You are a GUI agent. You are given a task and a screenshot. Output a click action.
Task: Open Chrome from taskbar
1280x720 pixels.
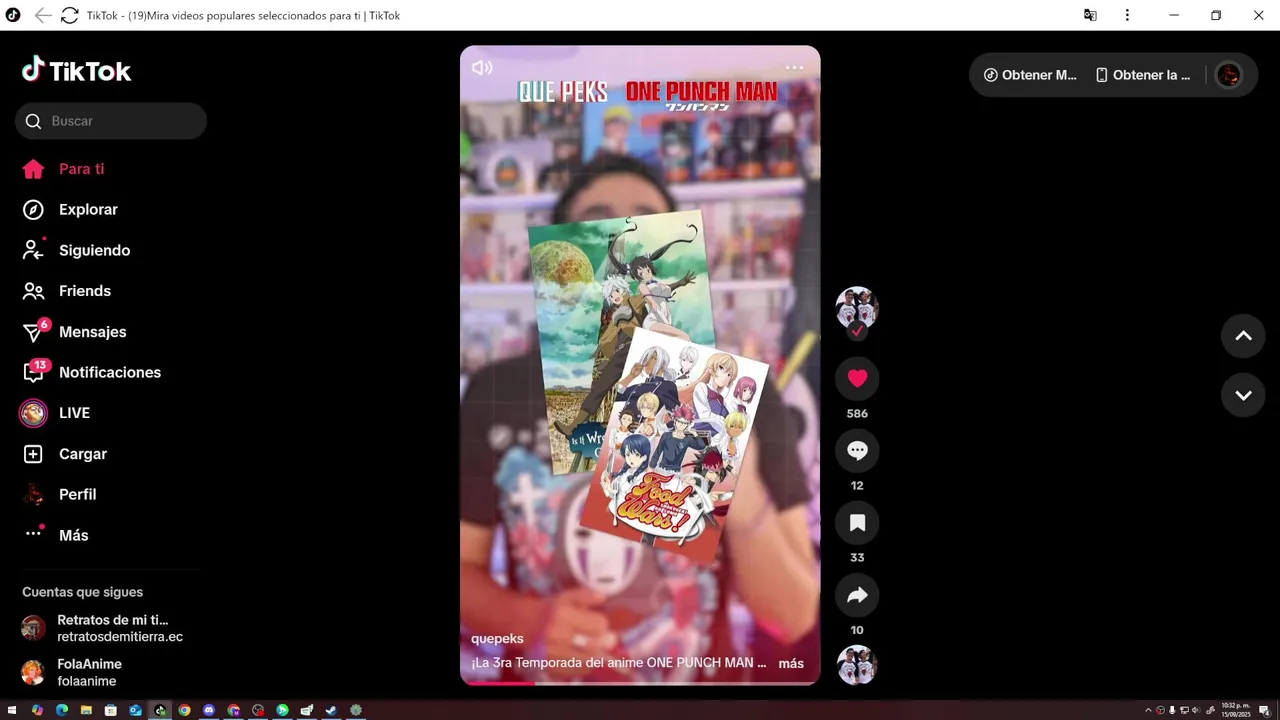click(184, 710)
